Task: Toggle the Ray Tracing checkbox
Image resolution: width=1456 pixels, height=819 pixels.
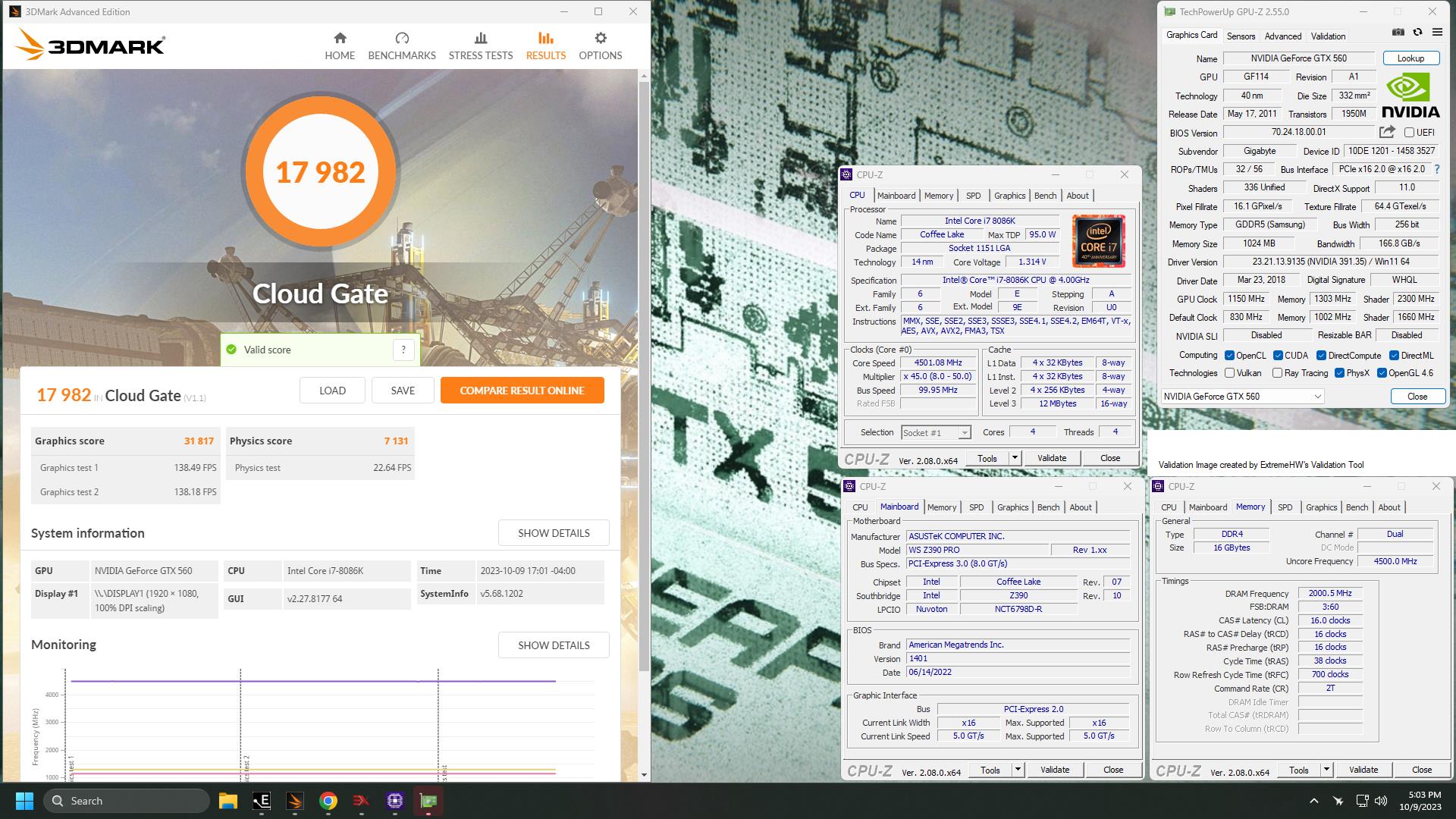Action: click(x=1277, y=373)
